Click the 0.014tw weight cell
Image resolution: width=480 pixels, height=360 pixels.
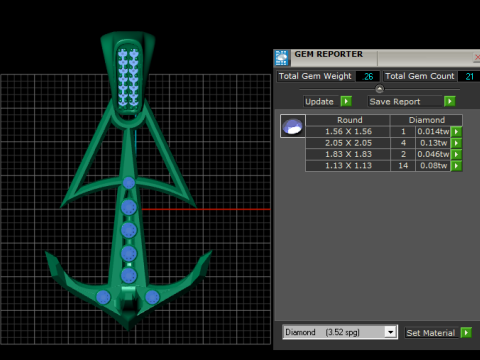[x=433, y=132]
